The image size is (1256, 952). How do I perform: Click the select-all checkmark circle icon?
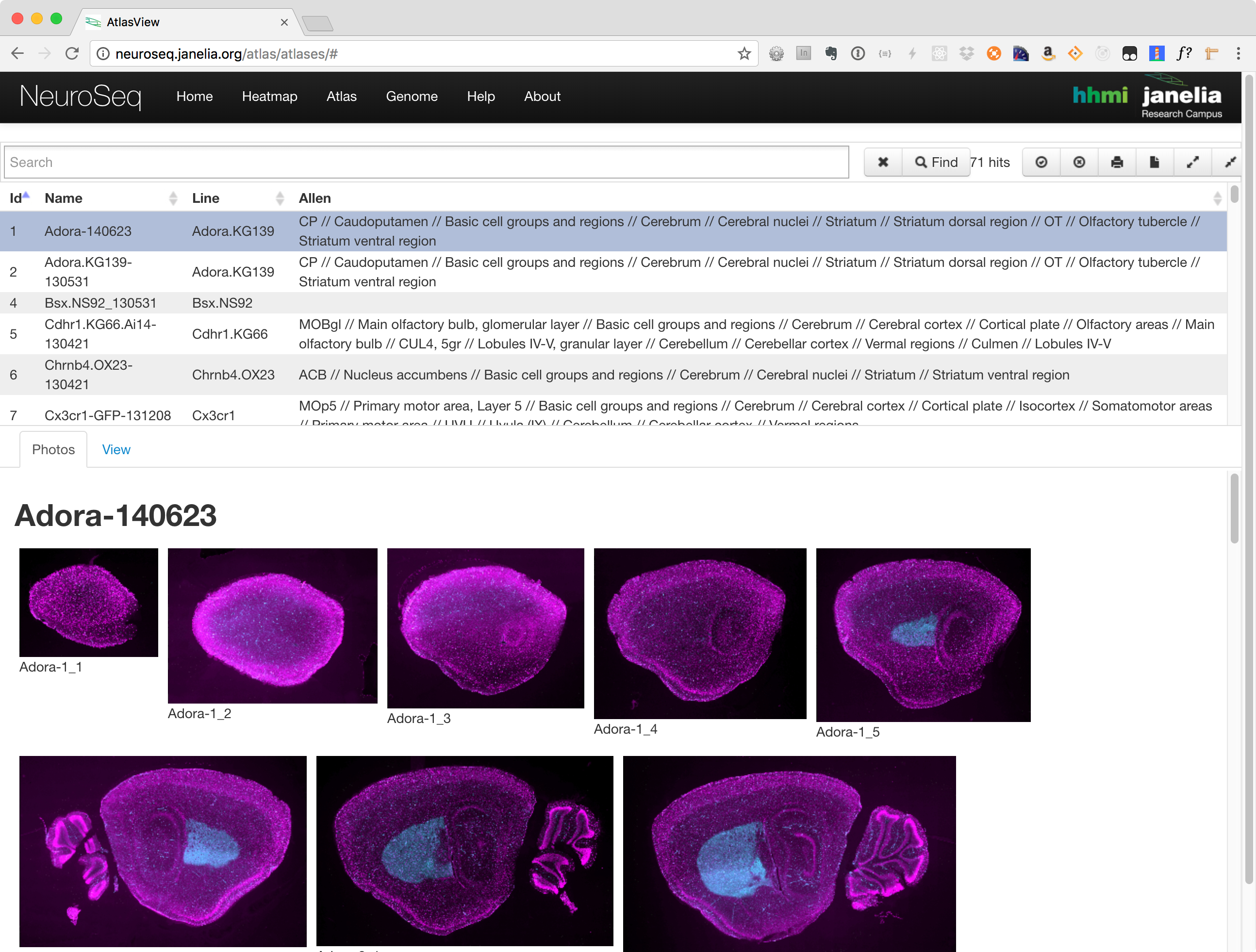click(1041, 163)
